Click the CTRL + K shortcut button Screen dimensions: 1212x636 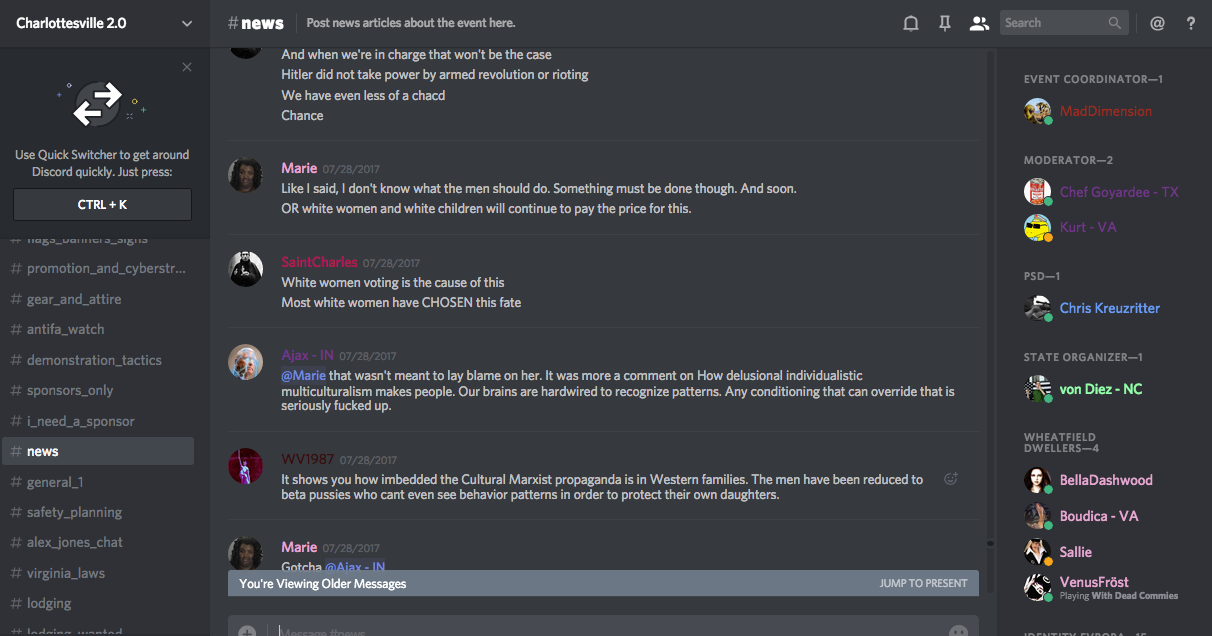pos(102,204)
